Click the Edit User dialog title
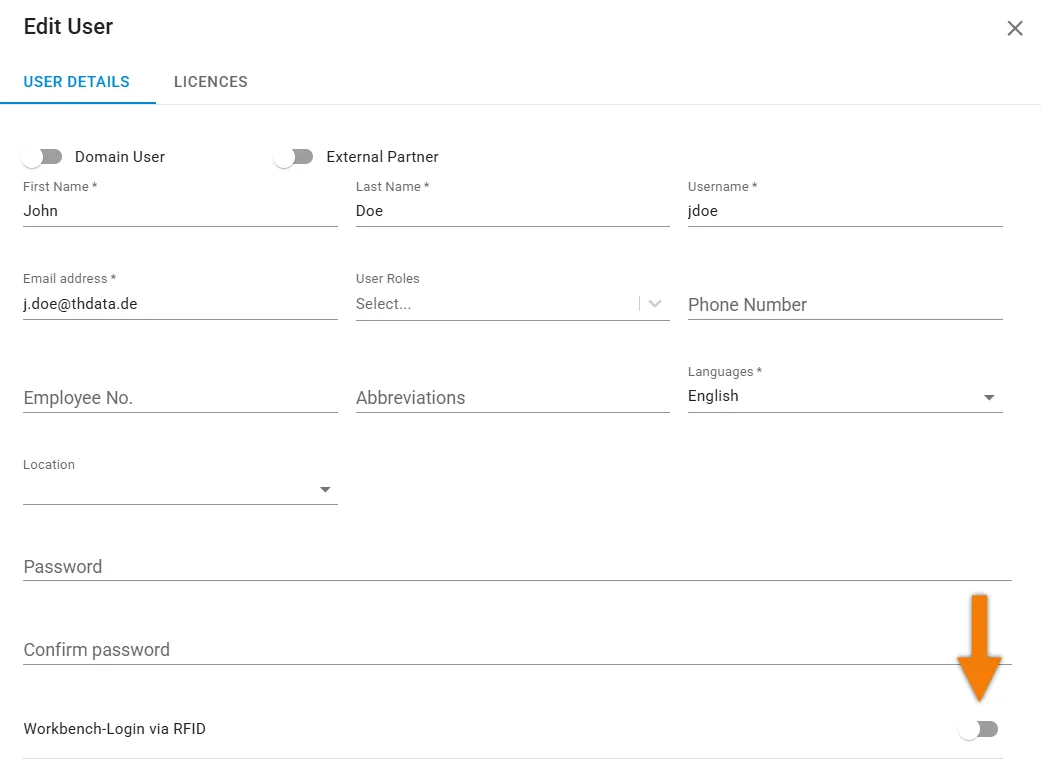Screen dimensions: 1041x762 point(68,27)
